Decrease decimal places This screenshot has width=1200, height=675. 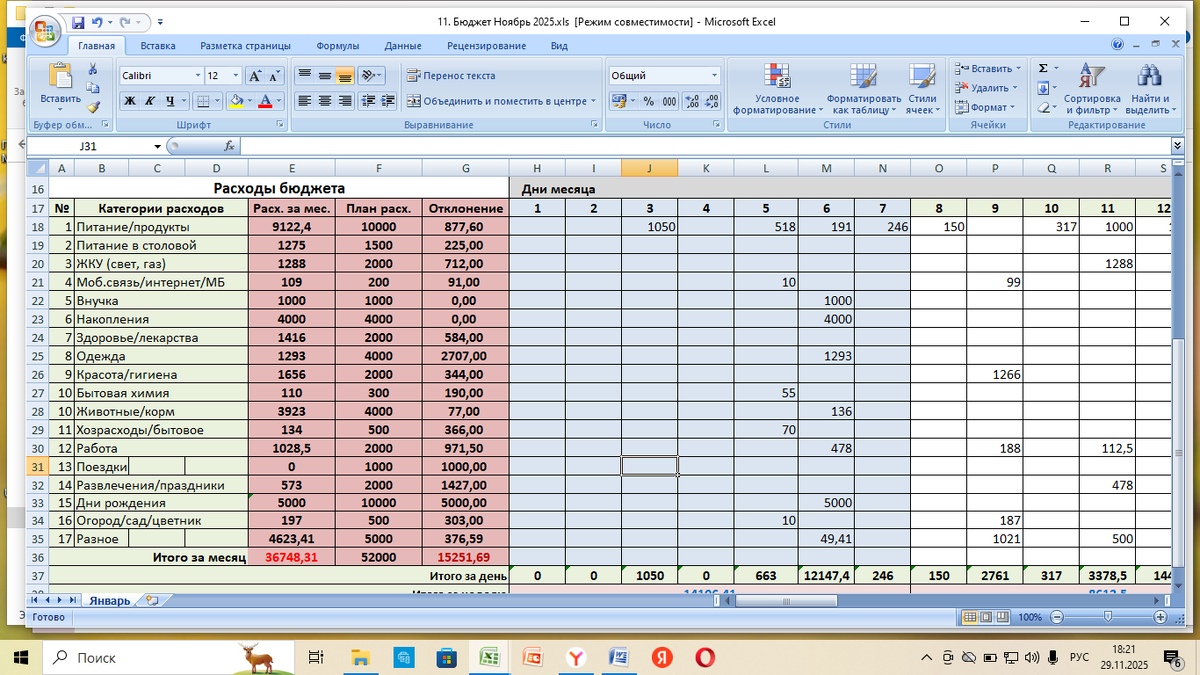point(712,101)
